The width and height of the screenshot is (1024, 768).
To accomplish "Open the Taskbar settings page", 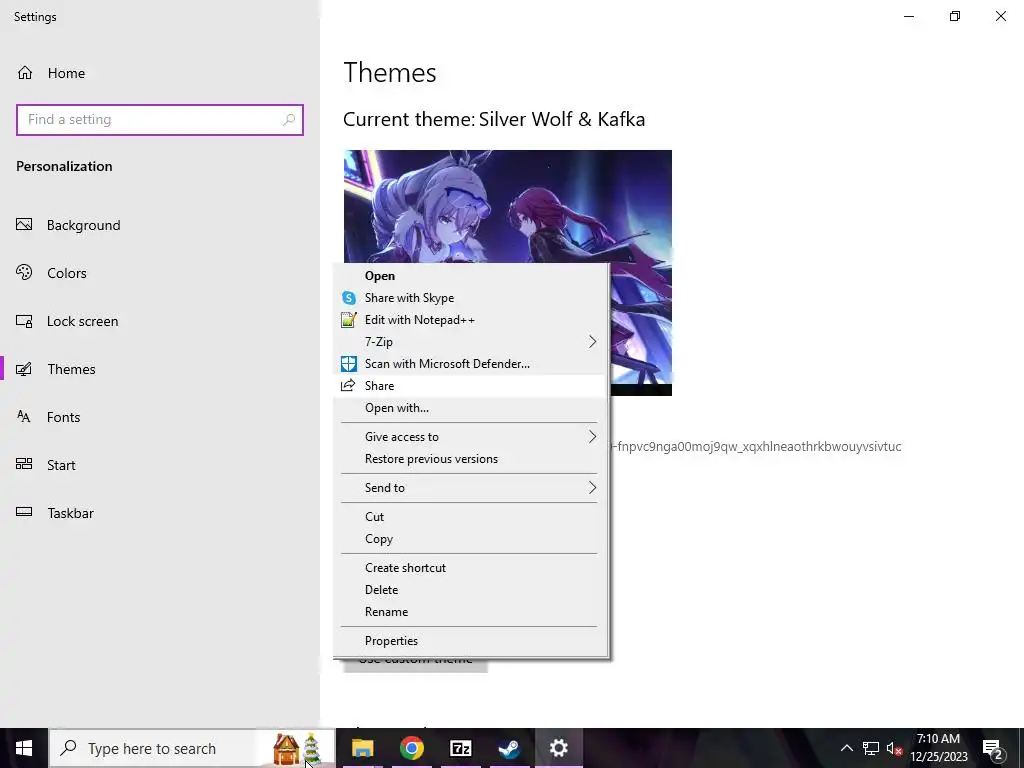I will [x=55, y=513].
